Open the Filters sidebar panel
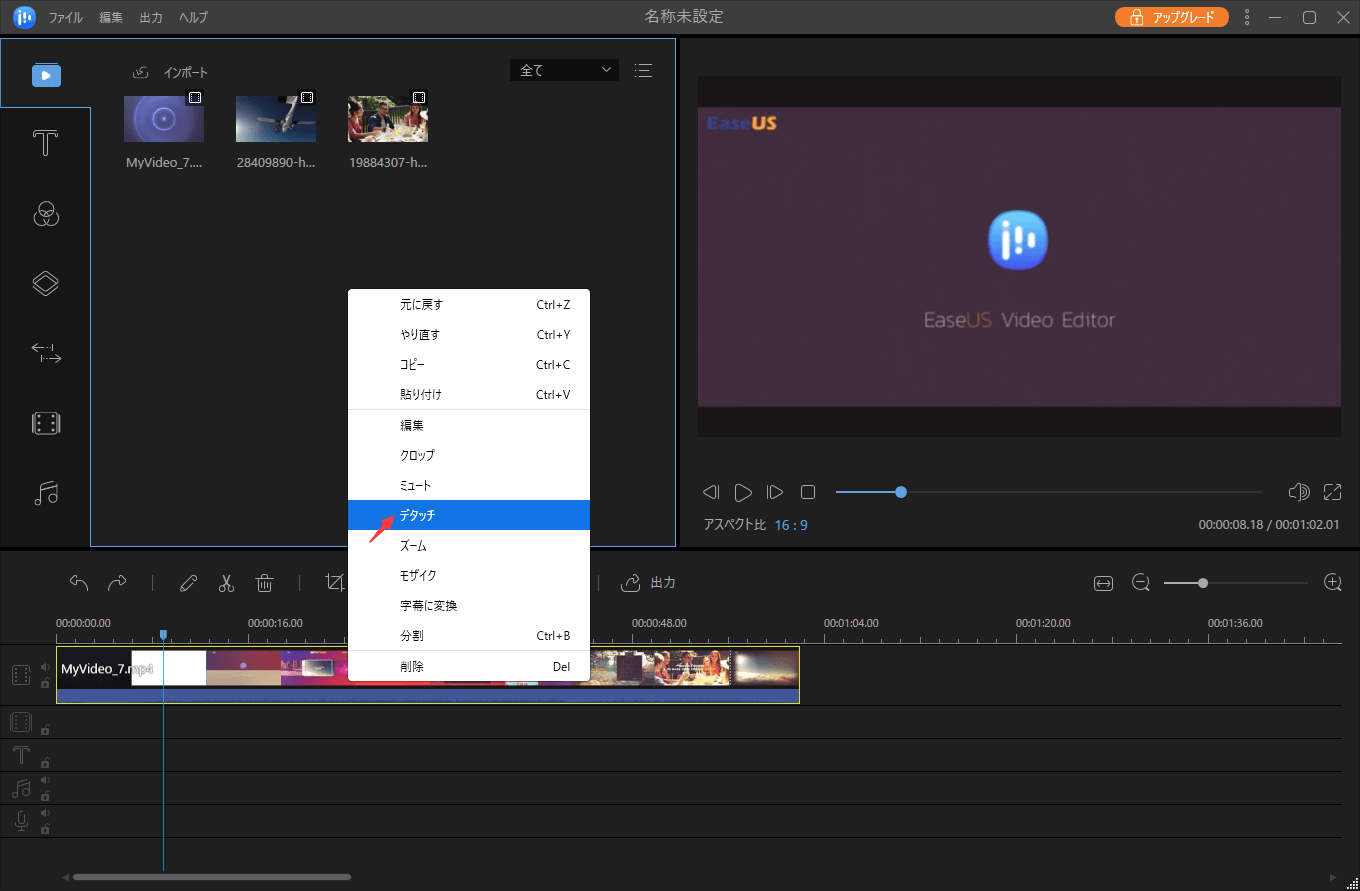 (x=46, y=213)
